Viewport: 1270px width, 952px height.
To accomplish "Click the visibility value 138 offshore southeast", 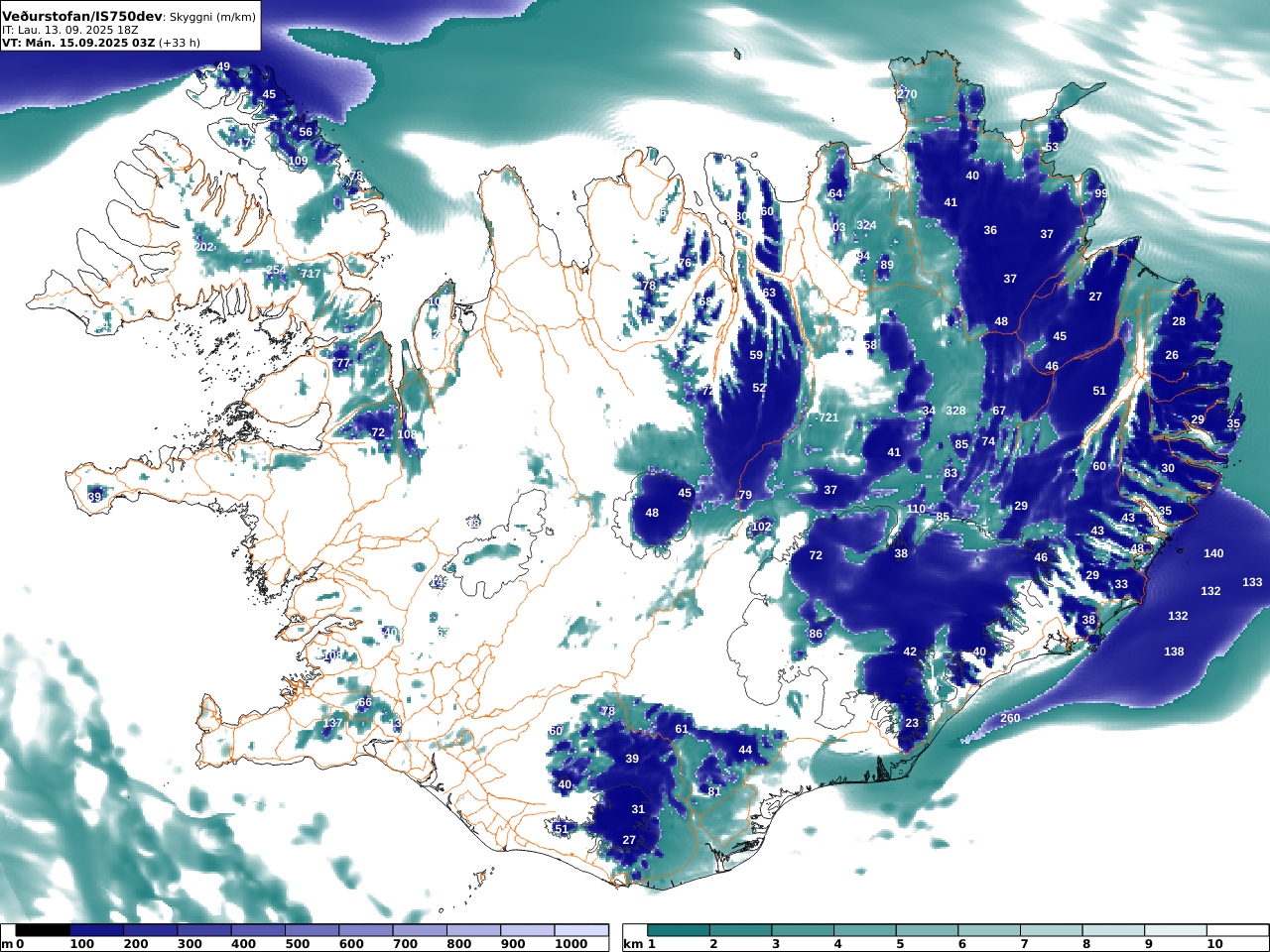I will pyautogui.click(x=1174, y=652).
